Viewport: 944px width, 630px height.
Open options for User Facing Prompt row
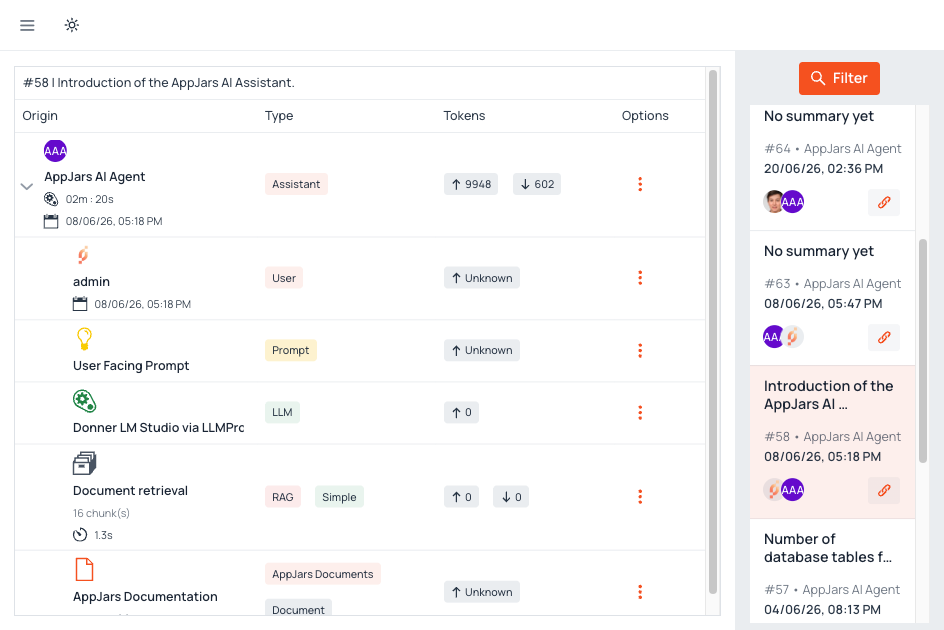pos(640,351)
